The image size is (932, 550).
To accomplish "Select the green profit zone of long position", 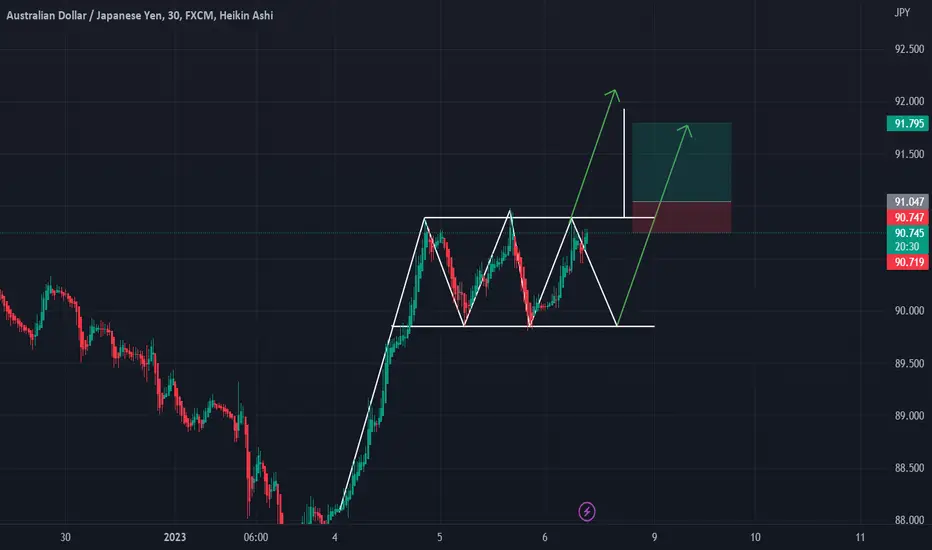I will click(x=682, y=162).
